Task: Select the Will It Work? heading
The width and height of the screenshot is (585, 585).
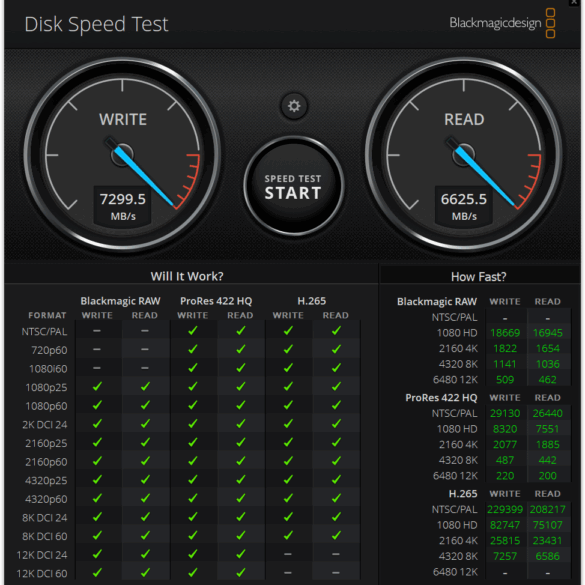Action: pyautogui.click(x=187, y=276)
